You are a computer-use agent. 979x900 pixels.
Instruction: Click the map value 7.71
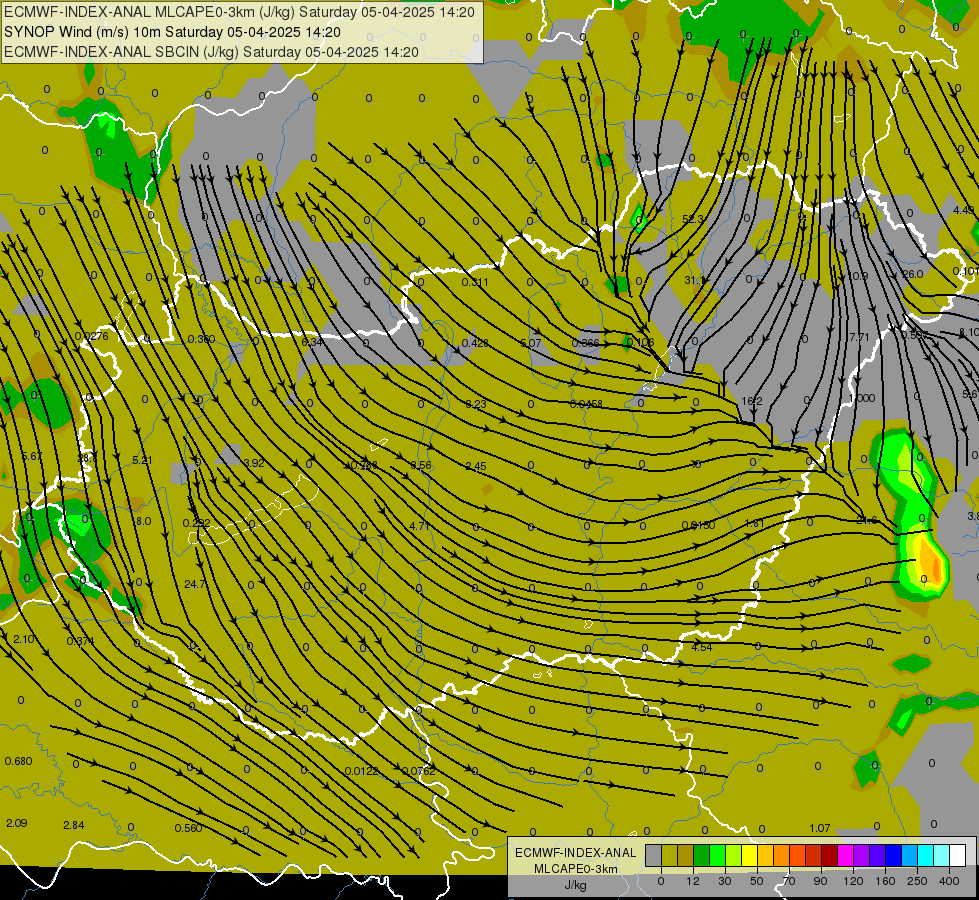click(x=859, y=337)
